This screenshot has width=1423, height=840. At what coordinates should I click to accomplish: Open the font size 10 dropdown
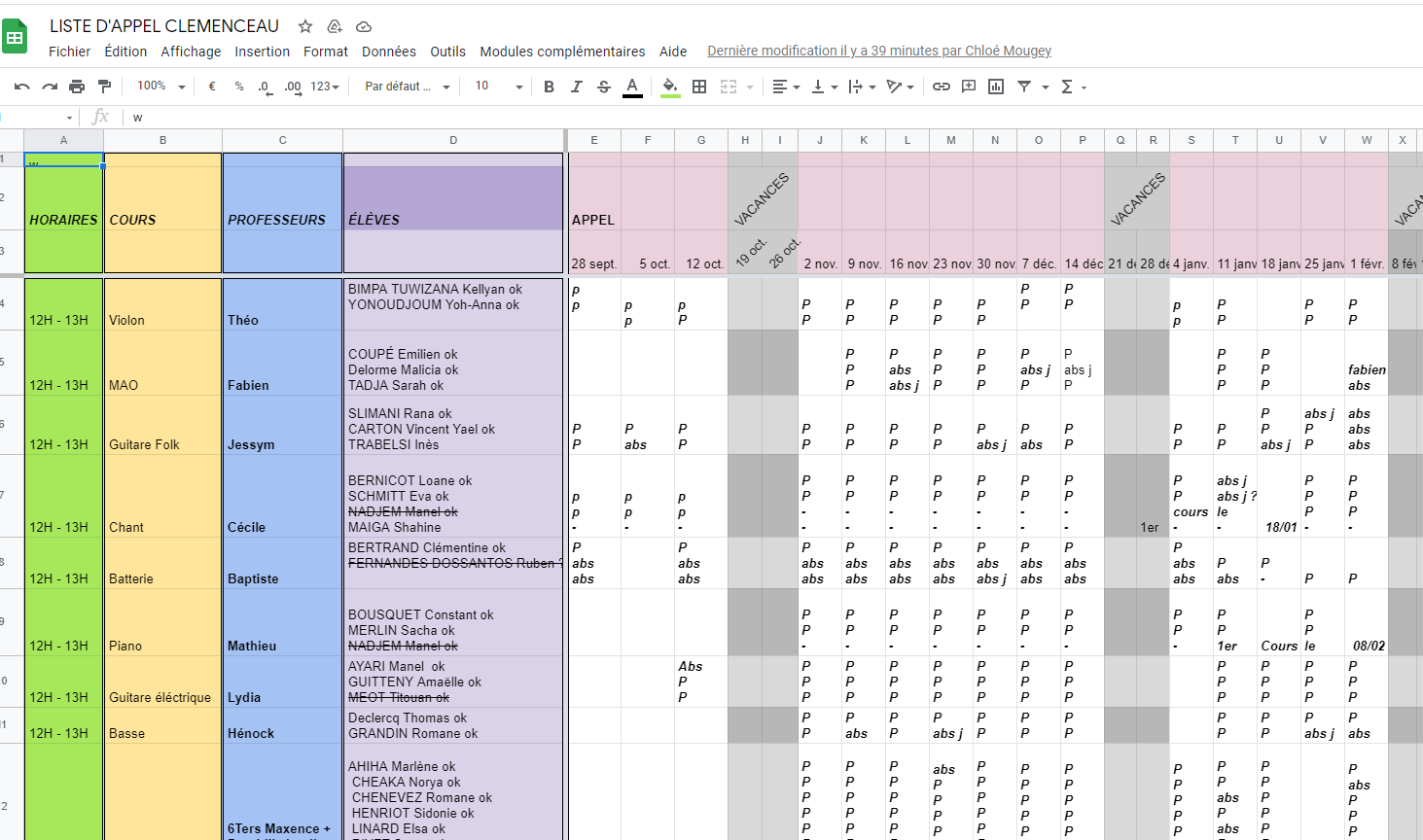(x=499, y=87)
